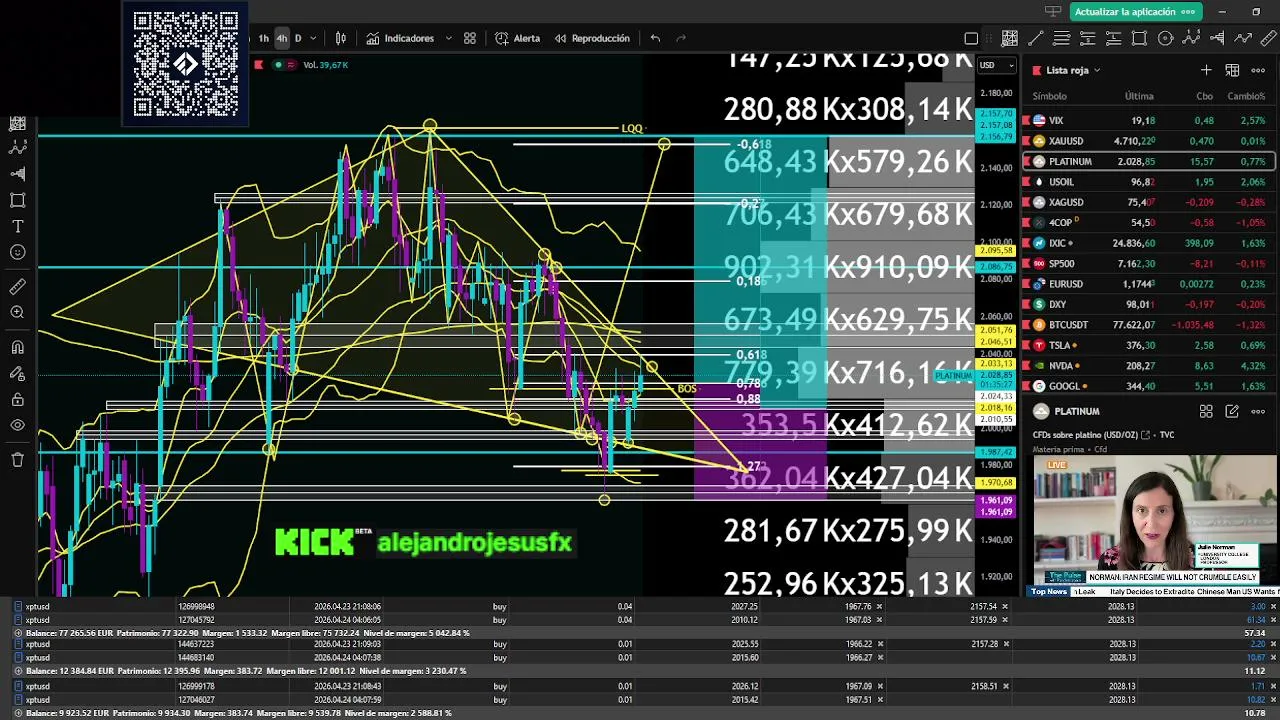Choose the rectangle shape tool in left sidebar

tap(17, 200)
